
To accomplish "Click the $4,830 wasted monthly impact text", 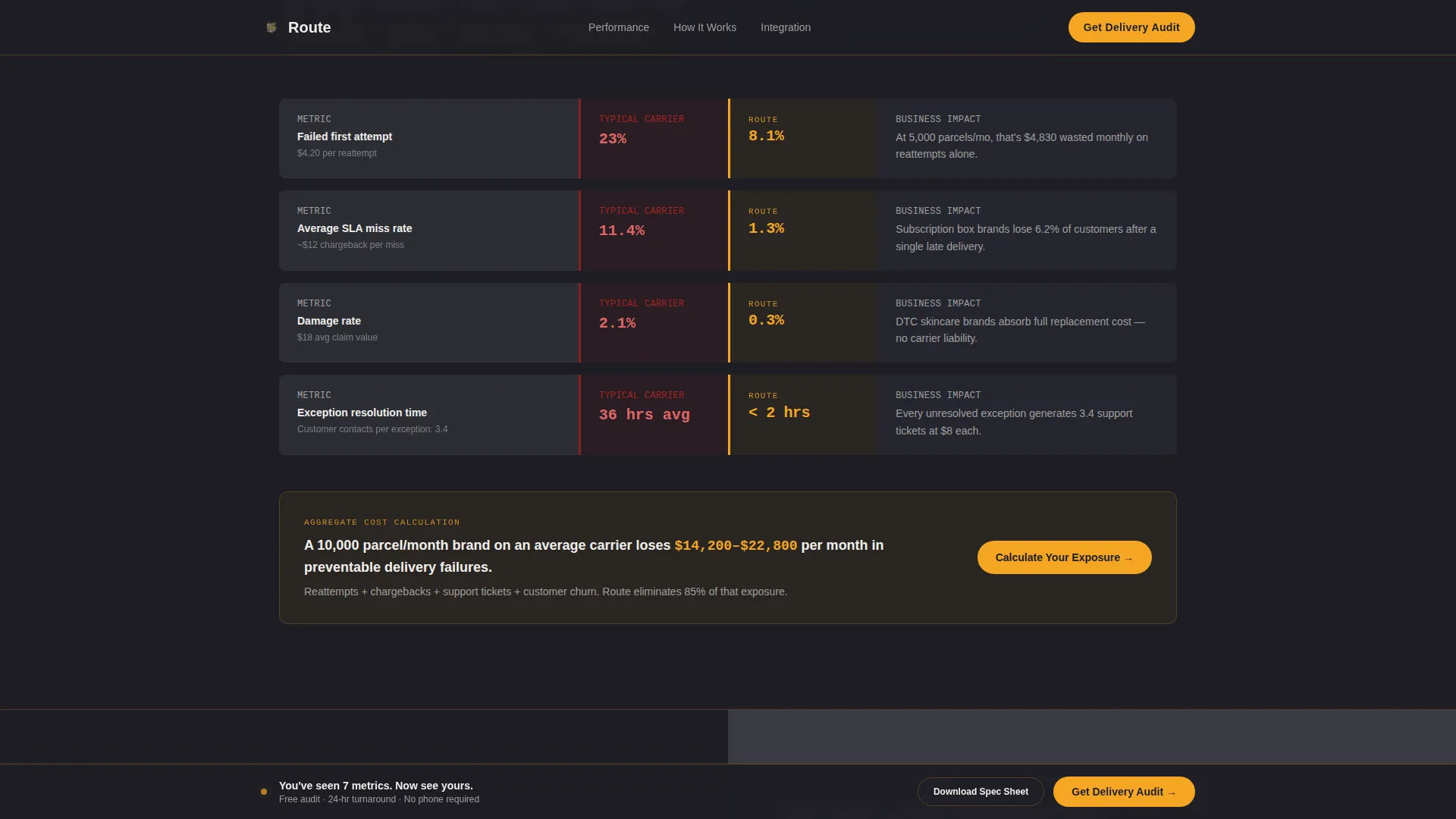I will coord(1021,146).
